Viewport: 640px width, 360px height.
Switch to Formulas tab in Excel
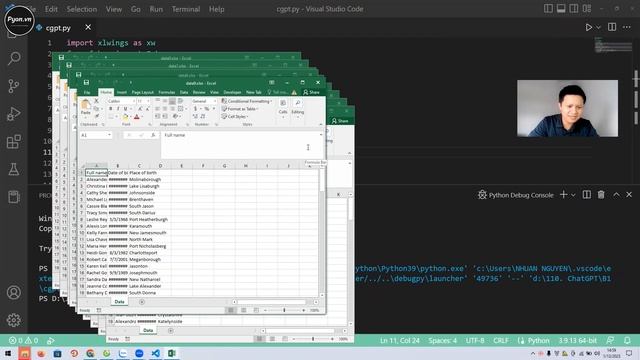click(167, 93)
